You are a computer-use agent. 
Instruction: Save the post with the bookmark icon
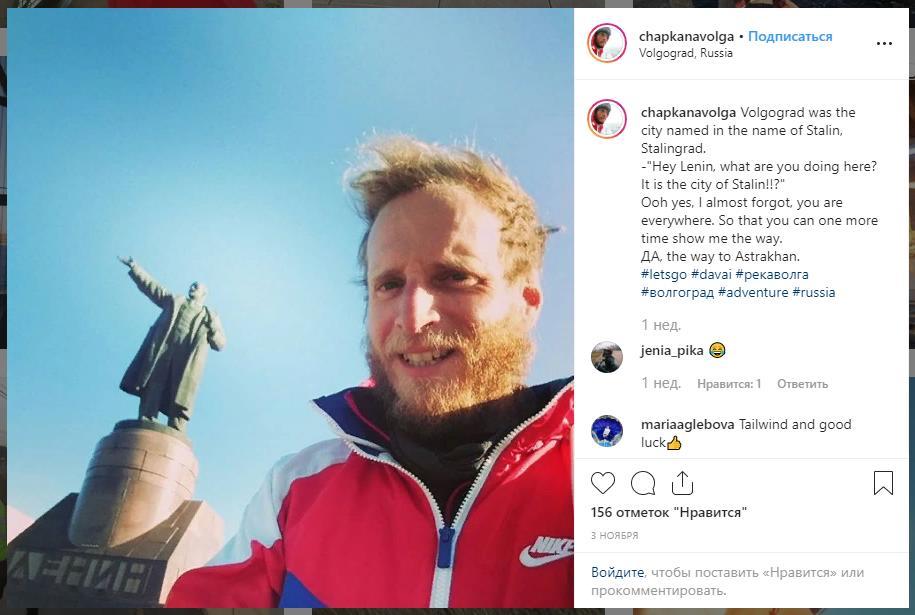coord(883,483)
